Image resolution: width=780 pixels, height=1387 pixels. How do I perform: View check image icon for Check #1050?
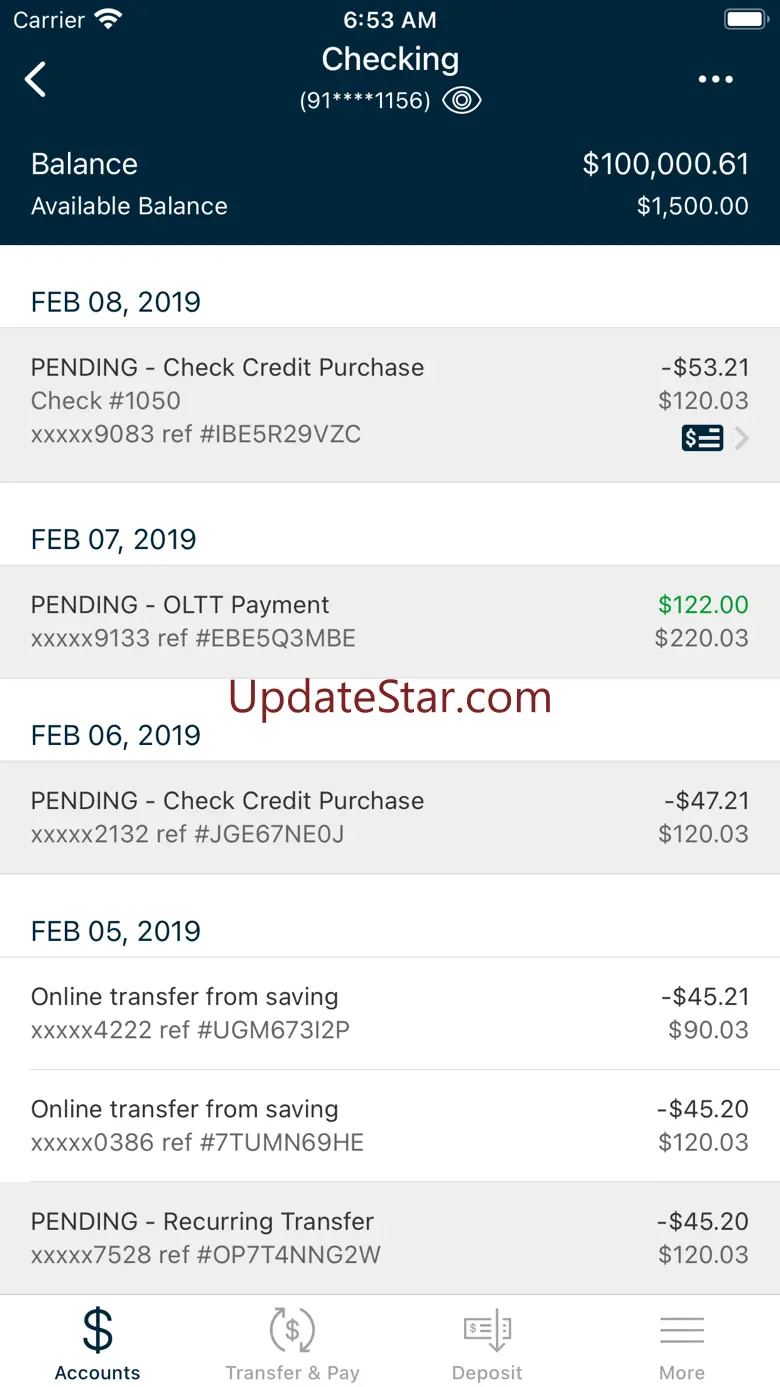[x=702, y=438]
